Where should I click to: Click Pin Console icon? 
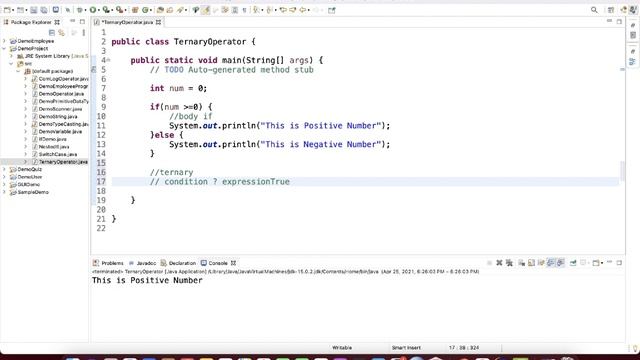pos(573,263)
